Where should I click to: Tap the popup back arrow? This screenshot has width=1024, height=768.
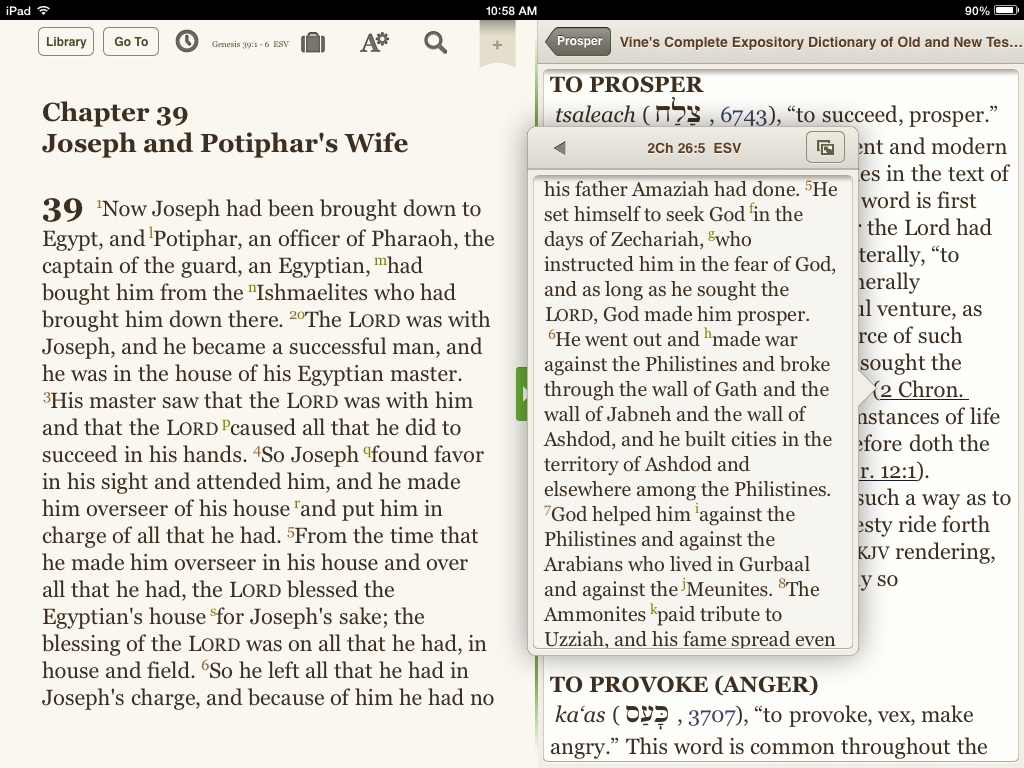click(x=559, y=148)
